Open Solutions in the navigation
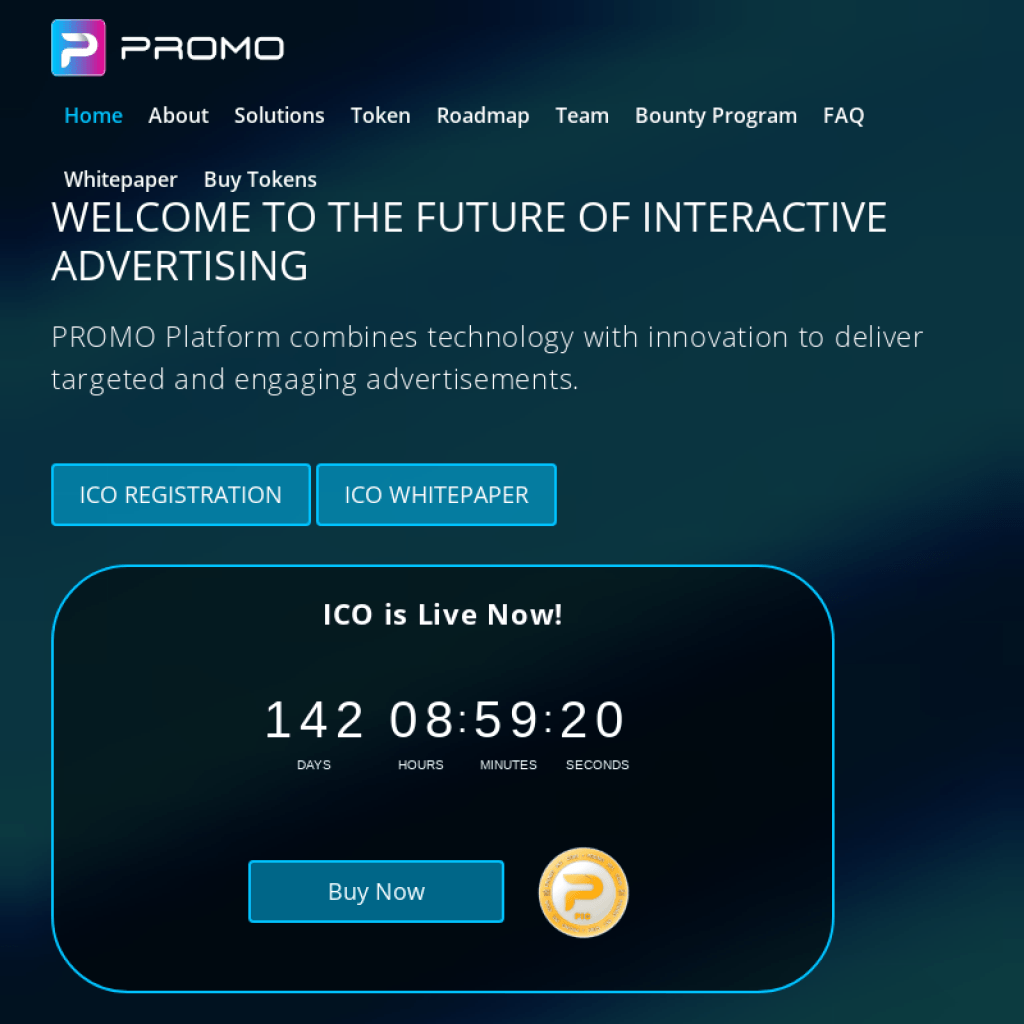 (280, 116)
